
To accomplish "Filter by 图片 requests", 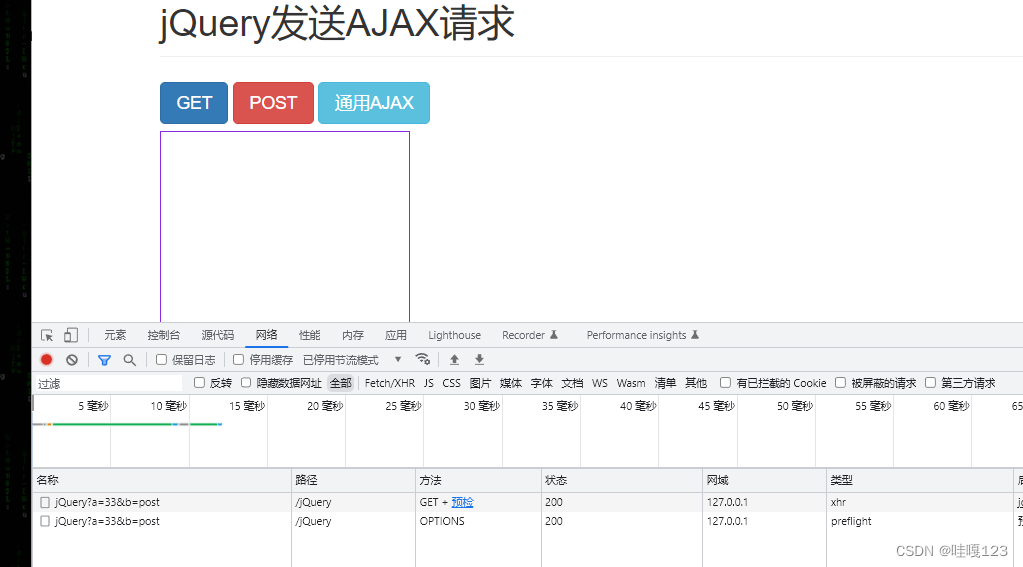I will click(480, 383).
